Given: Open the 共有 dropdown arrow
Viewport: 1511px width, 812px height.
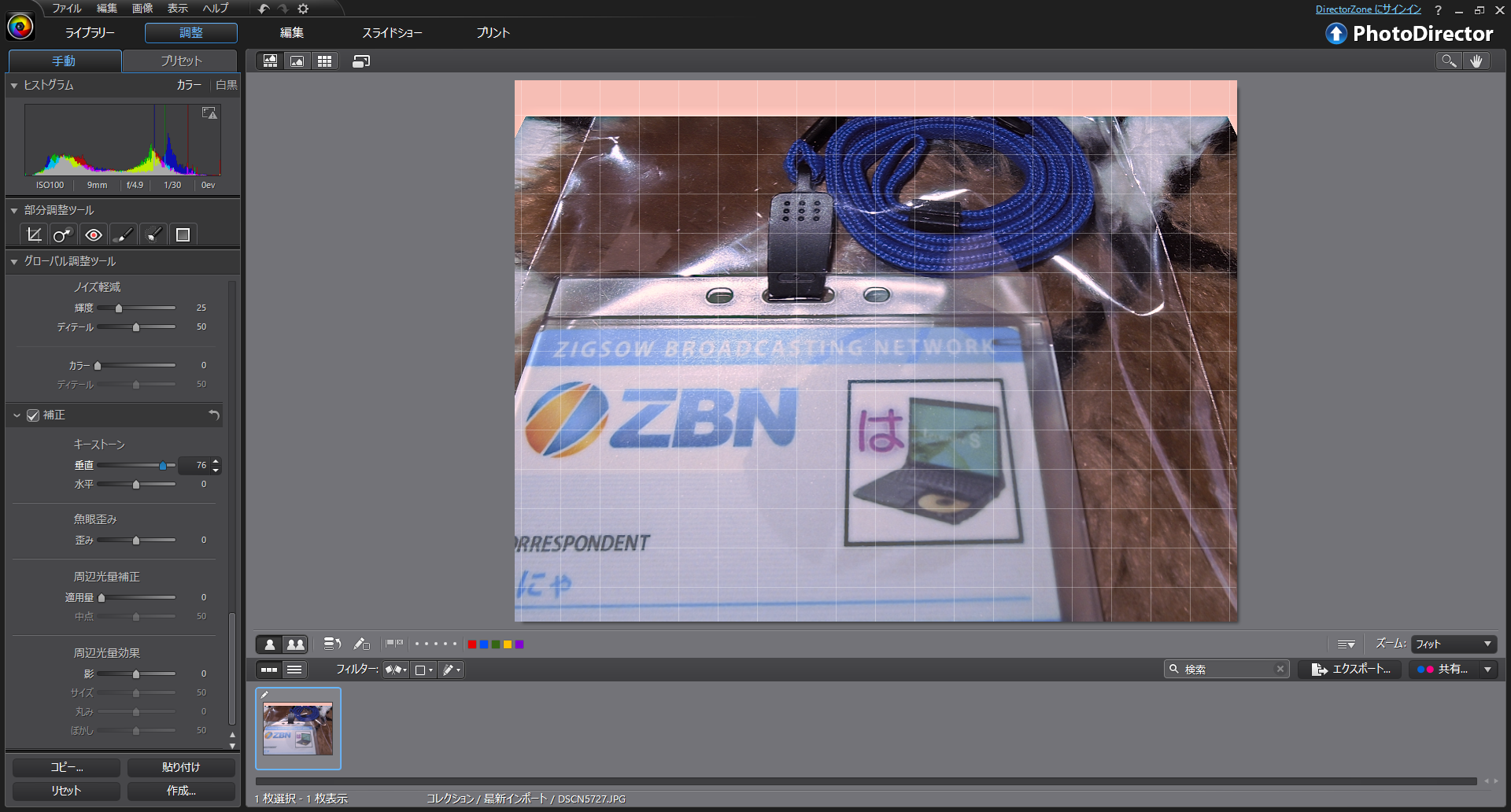Looking at the screenshot, I should (1487, 670).
